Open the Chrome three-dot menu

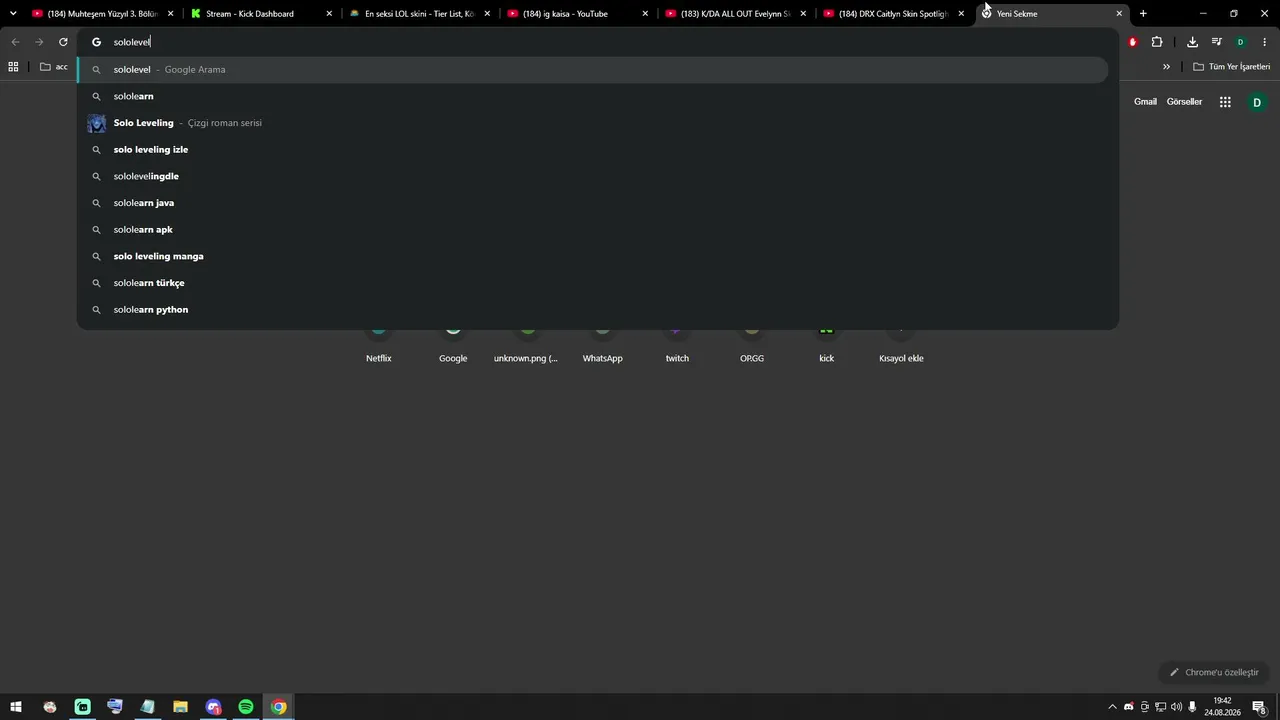[x=1264, y=42]
